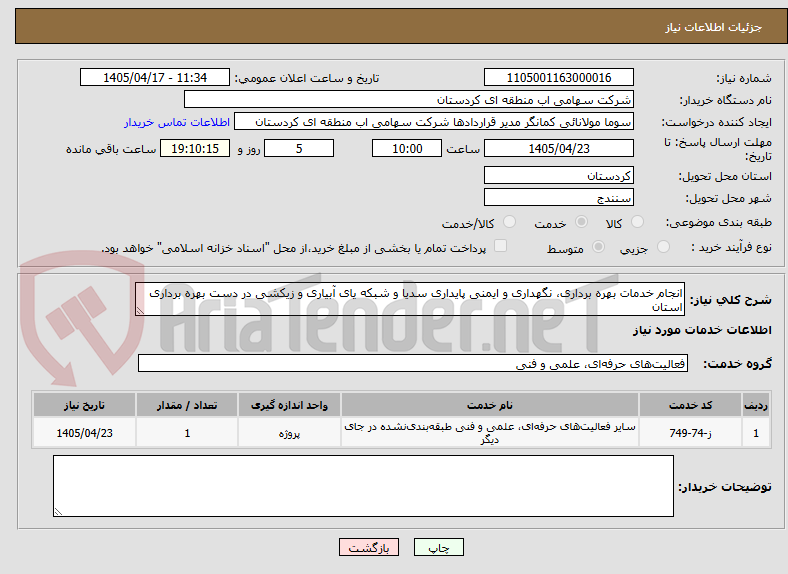
Task: Select the کالا/خدمت radio button
Action: [509, 222]
